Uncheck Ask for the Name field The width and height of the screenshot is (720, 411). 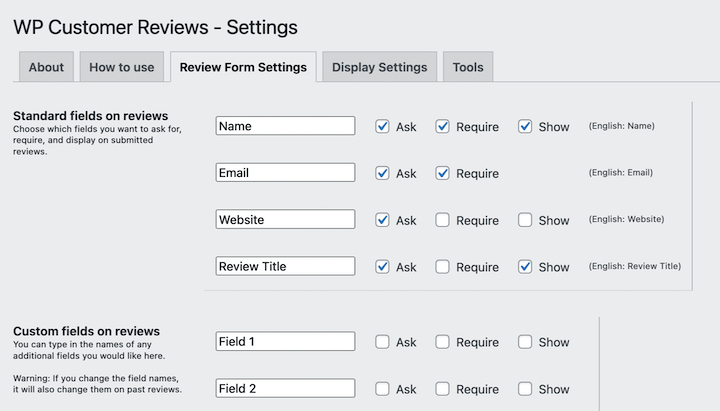click(382, 126)
